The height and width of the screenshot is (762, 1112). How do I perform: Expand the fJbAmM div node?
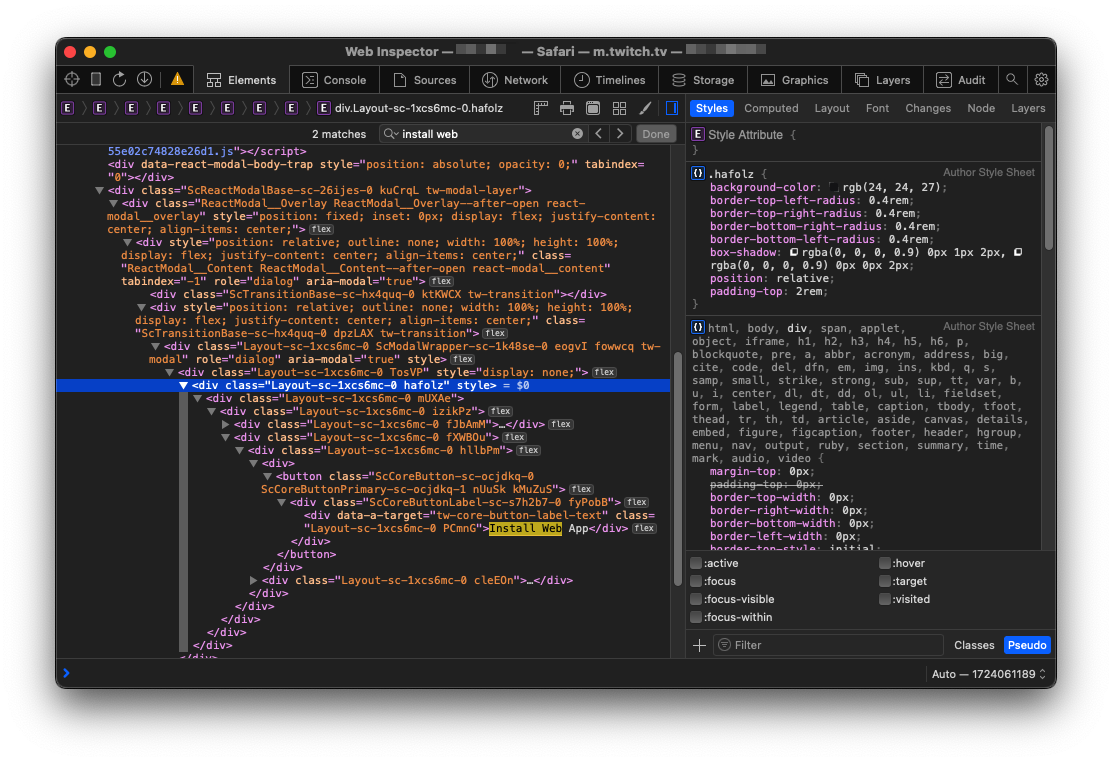click(226, 424)
